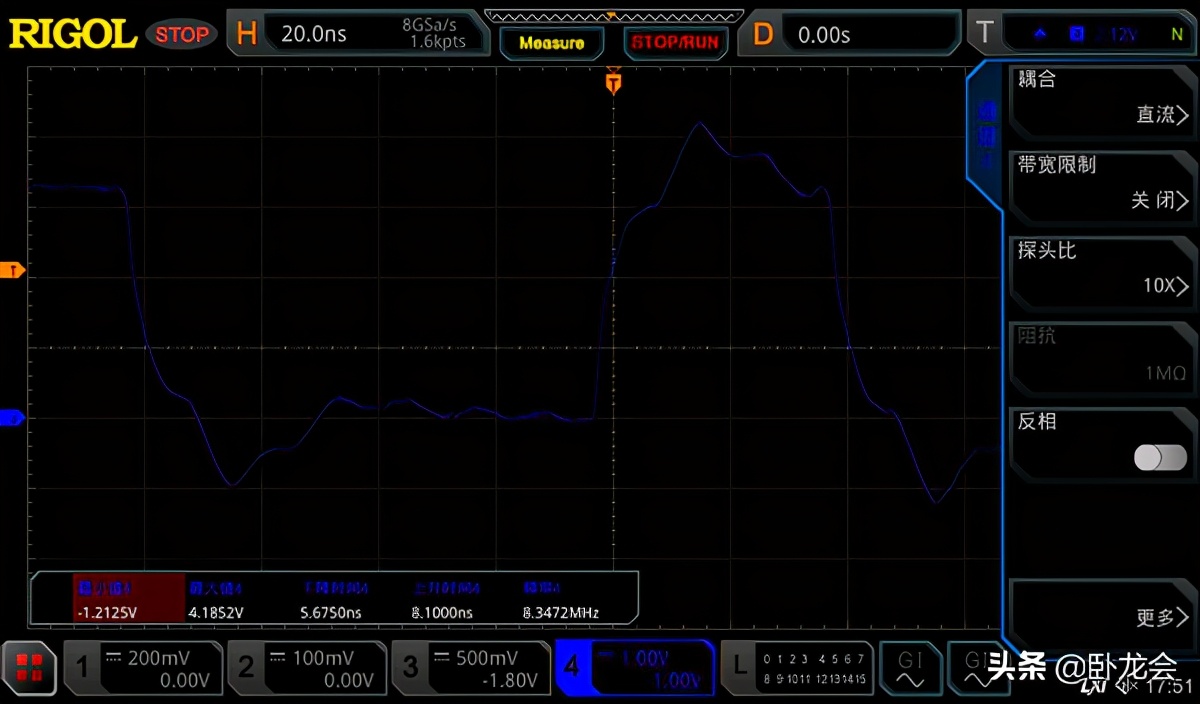
Task: Tap the STOP/RUN button
Action: click(676, 43)
